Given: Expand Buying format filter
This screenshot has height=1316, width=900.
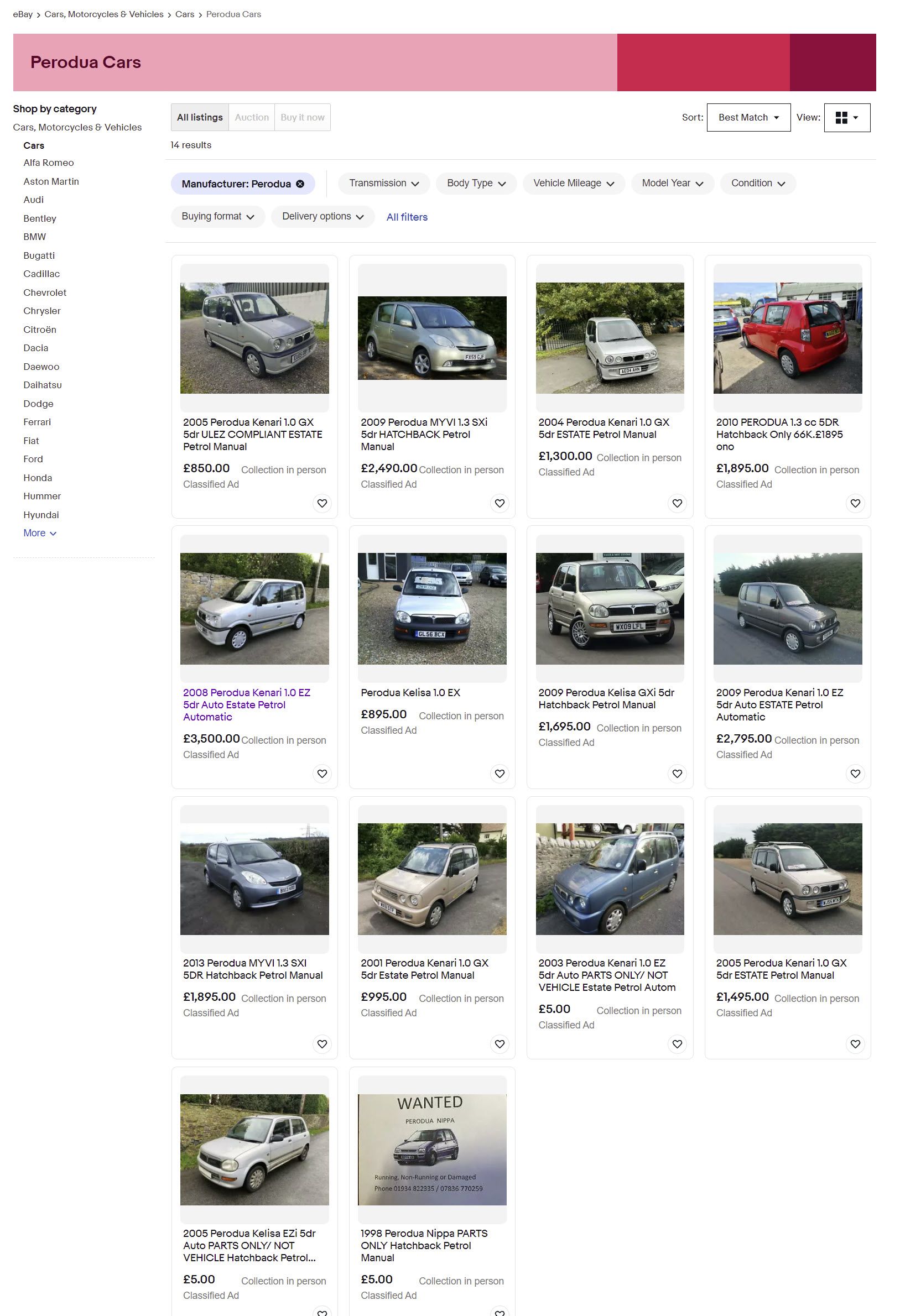Looking at the screenshot, I should (x=218, y=216).
